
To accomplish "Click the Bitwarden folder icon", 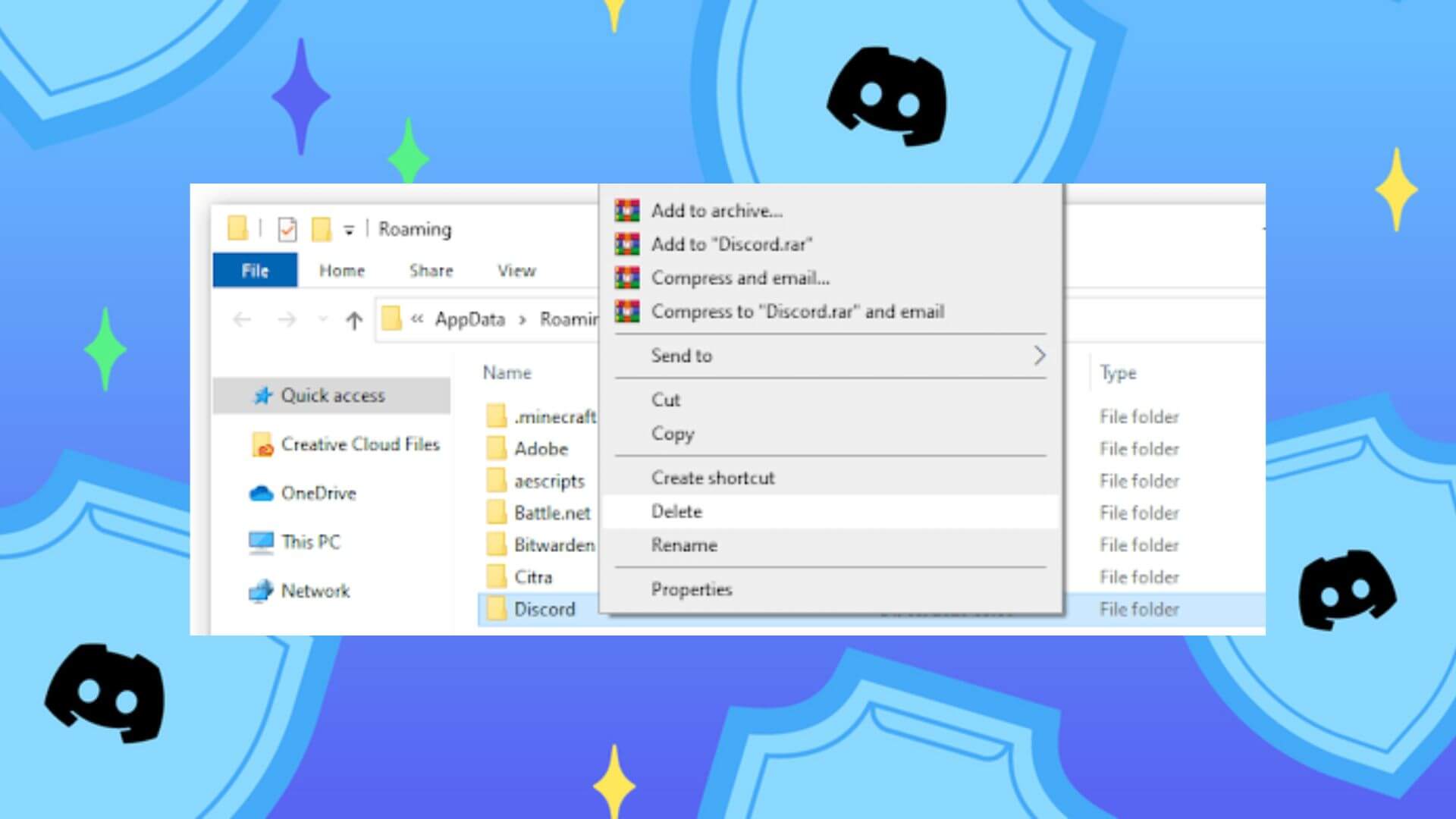I will tap(497, 544).
